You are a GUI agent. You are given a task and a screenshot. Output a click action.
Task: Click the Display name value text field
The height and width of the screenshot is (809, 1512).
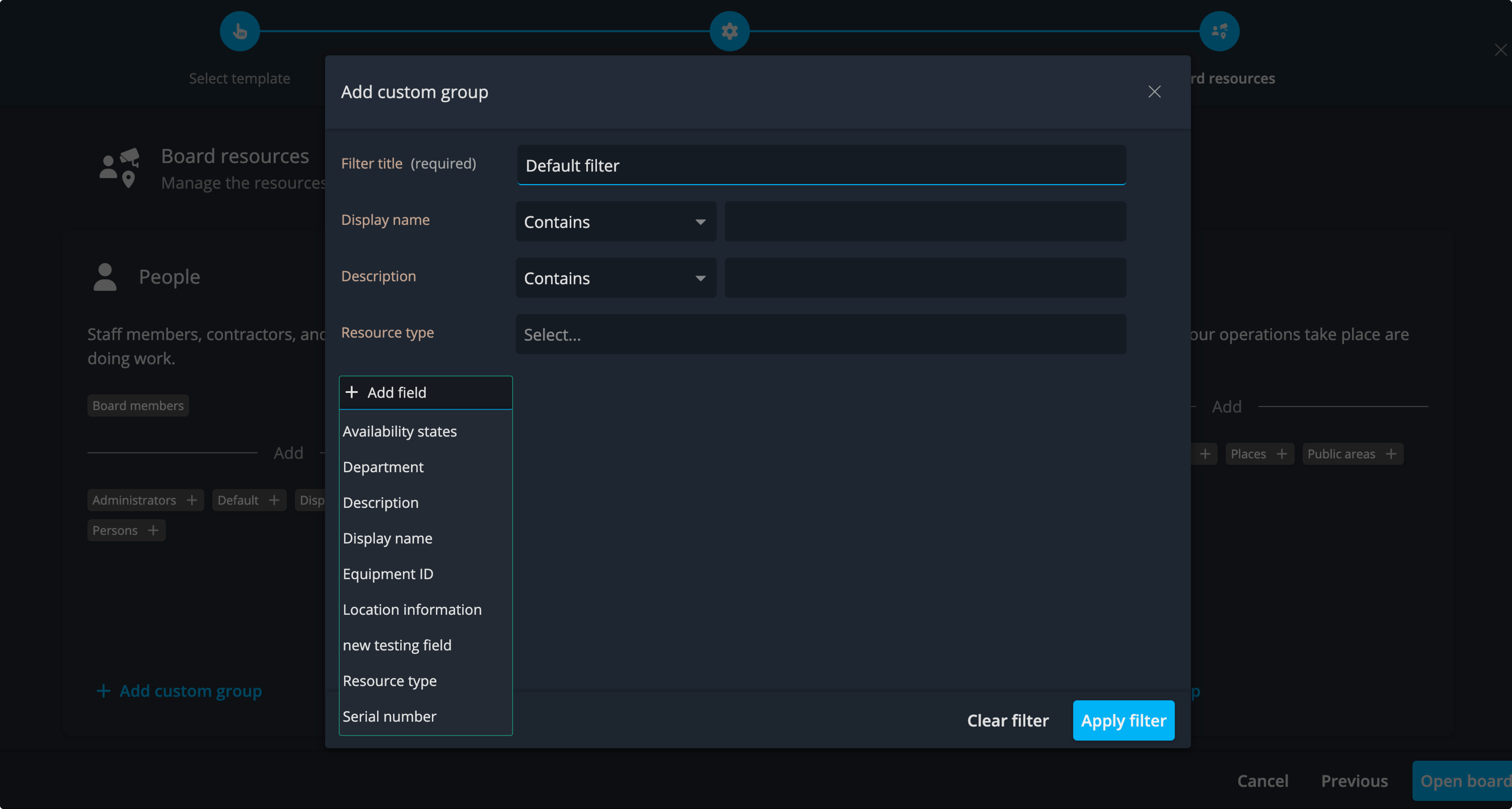(x=924, y=222)
